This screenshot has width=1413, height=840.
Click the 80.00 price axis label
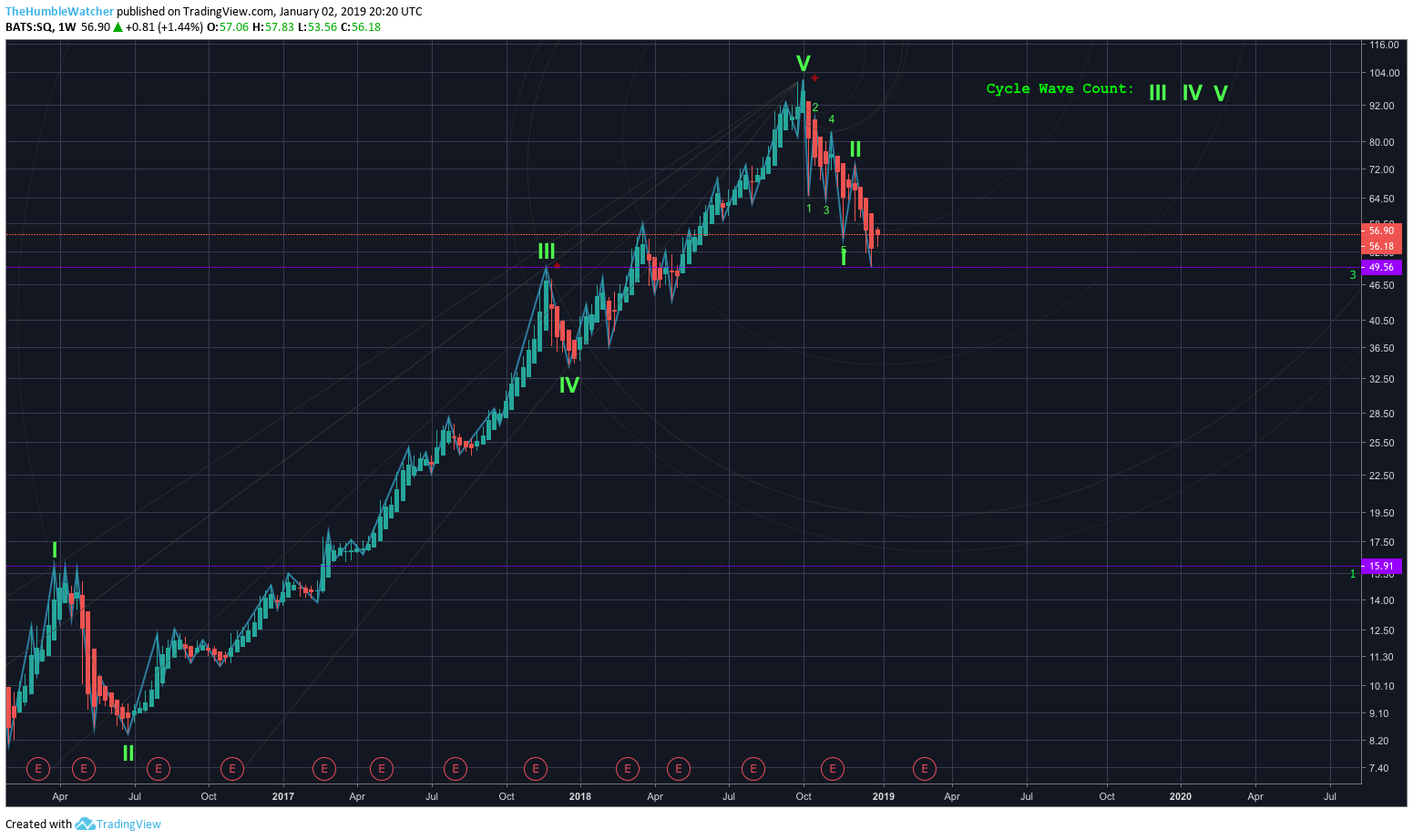pos(1381,142)
